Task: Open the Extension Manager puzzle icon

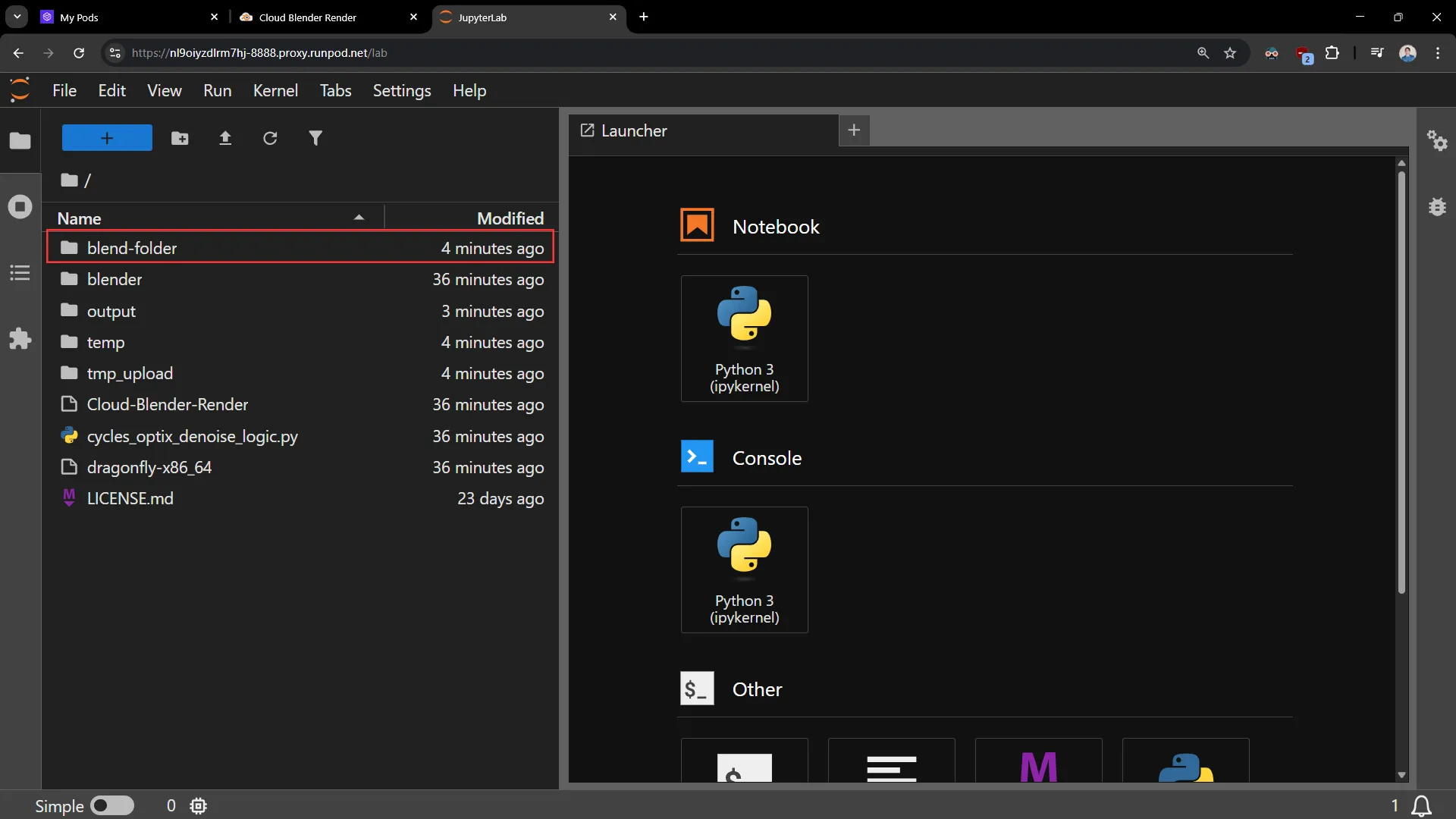Action: pyautogui.click(x=20, y=338)
